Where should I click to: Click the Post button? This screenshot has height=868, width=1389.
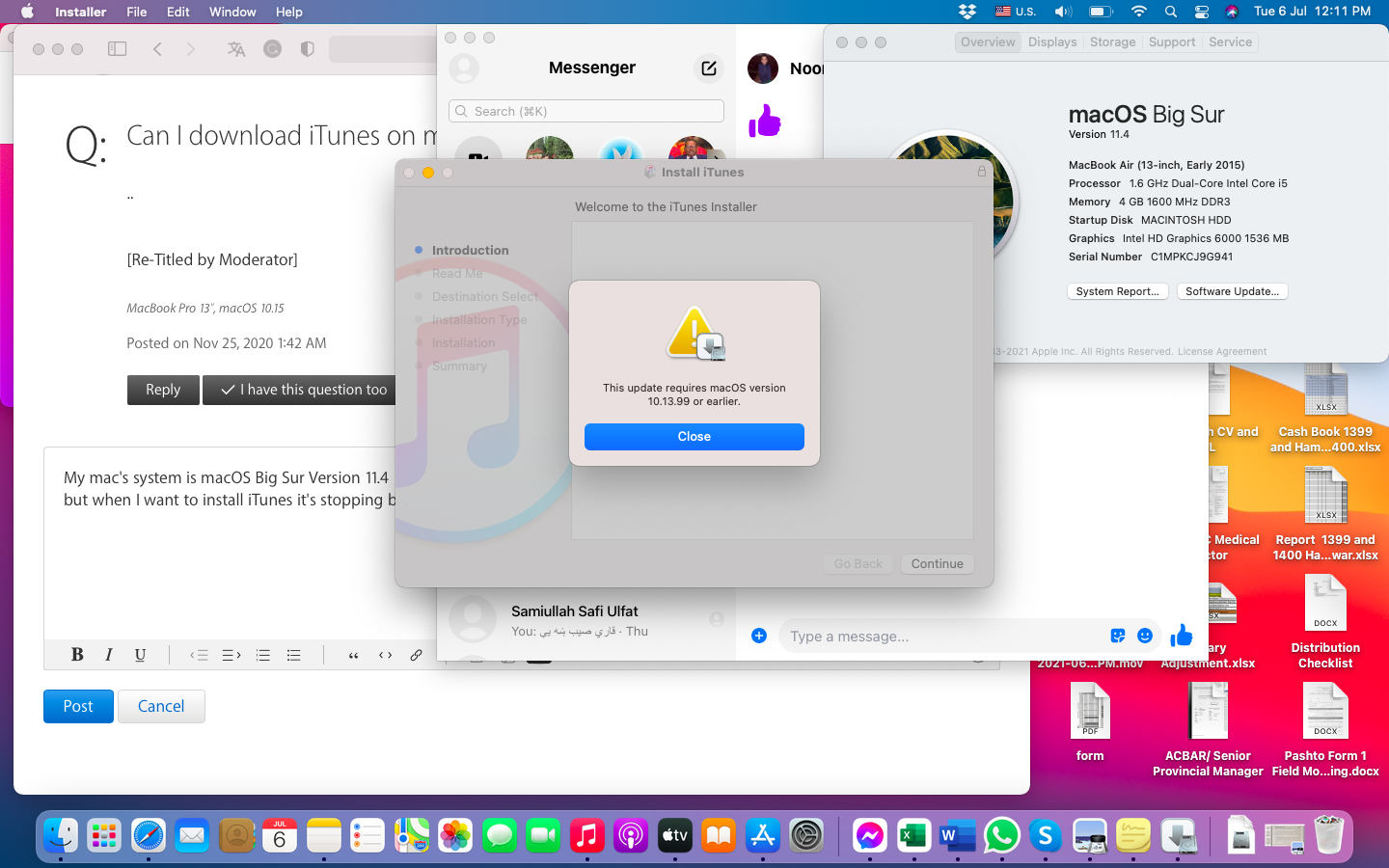[78, 706]
